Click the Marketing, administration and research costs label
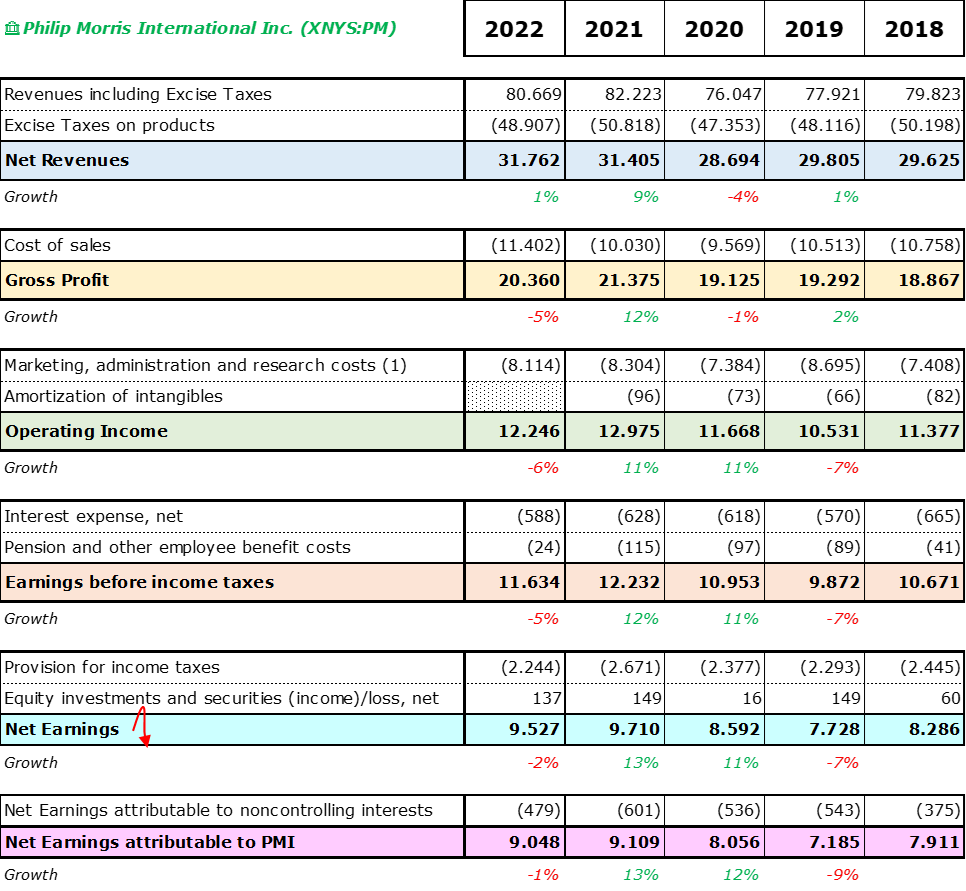966x891 pixels. (205, 365)
